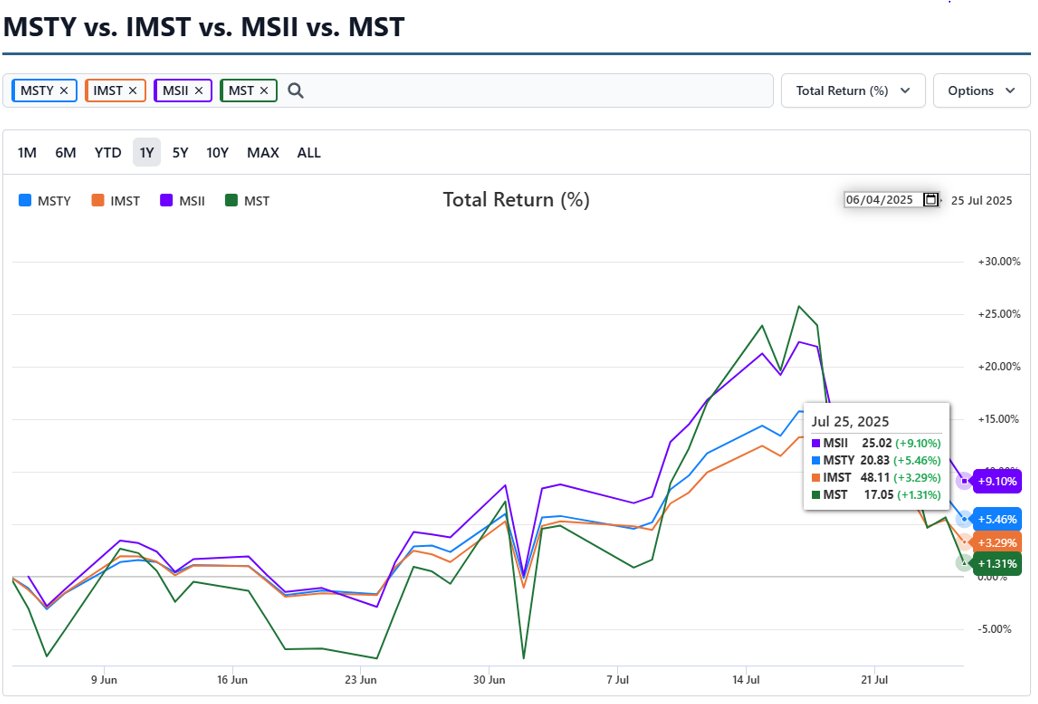Click the MSTY 20.83 tooltip row

tap(876, 460)
